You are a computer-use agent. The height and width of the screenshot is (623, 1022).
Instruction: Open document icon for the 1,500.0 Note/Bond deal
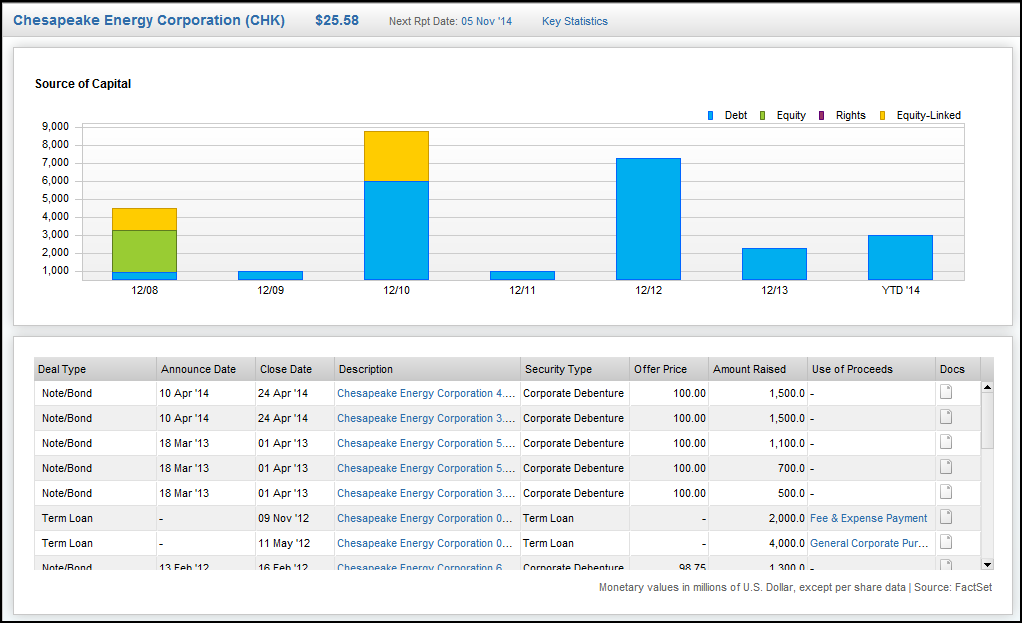point(945,393)
